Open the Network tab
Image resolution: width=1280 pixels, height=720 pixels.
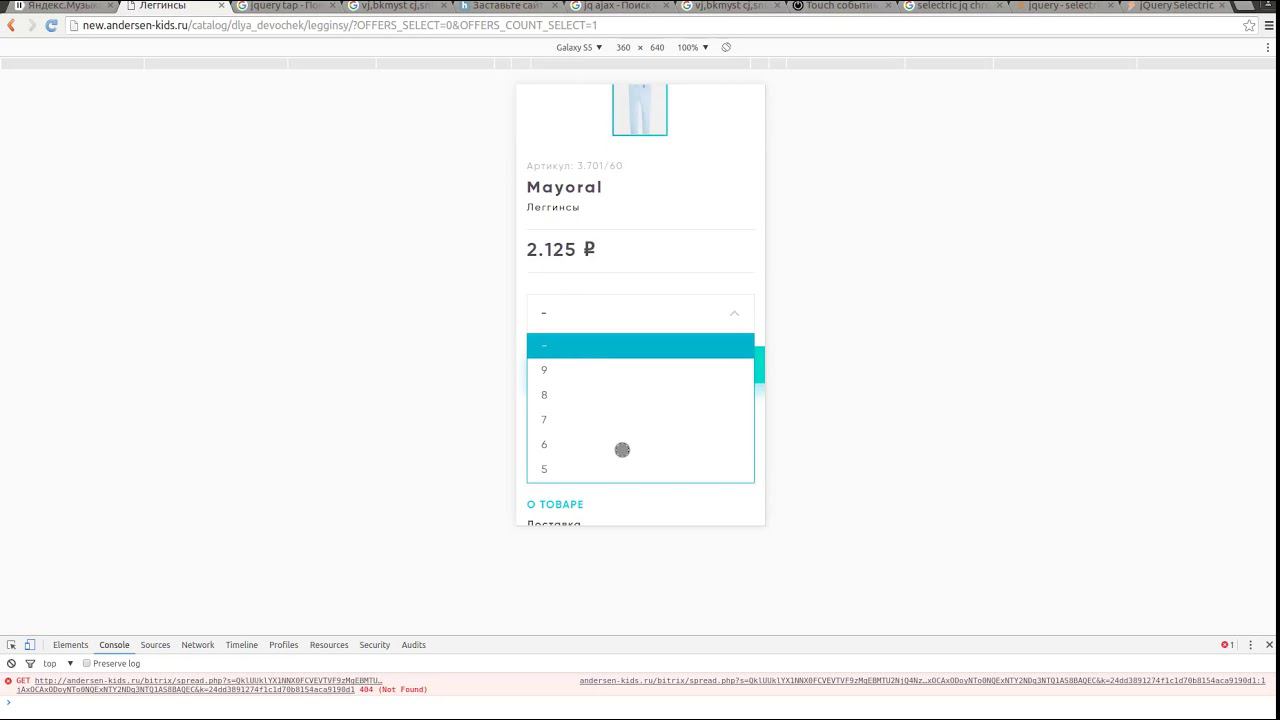click(x=197, y=645)
